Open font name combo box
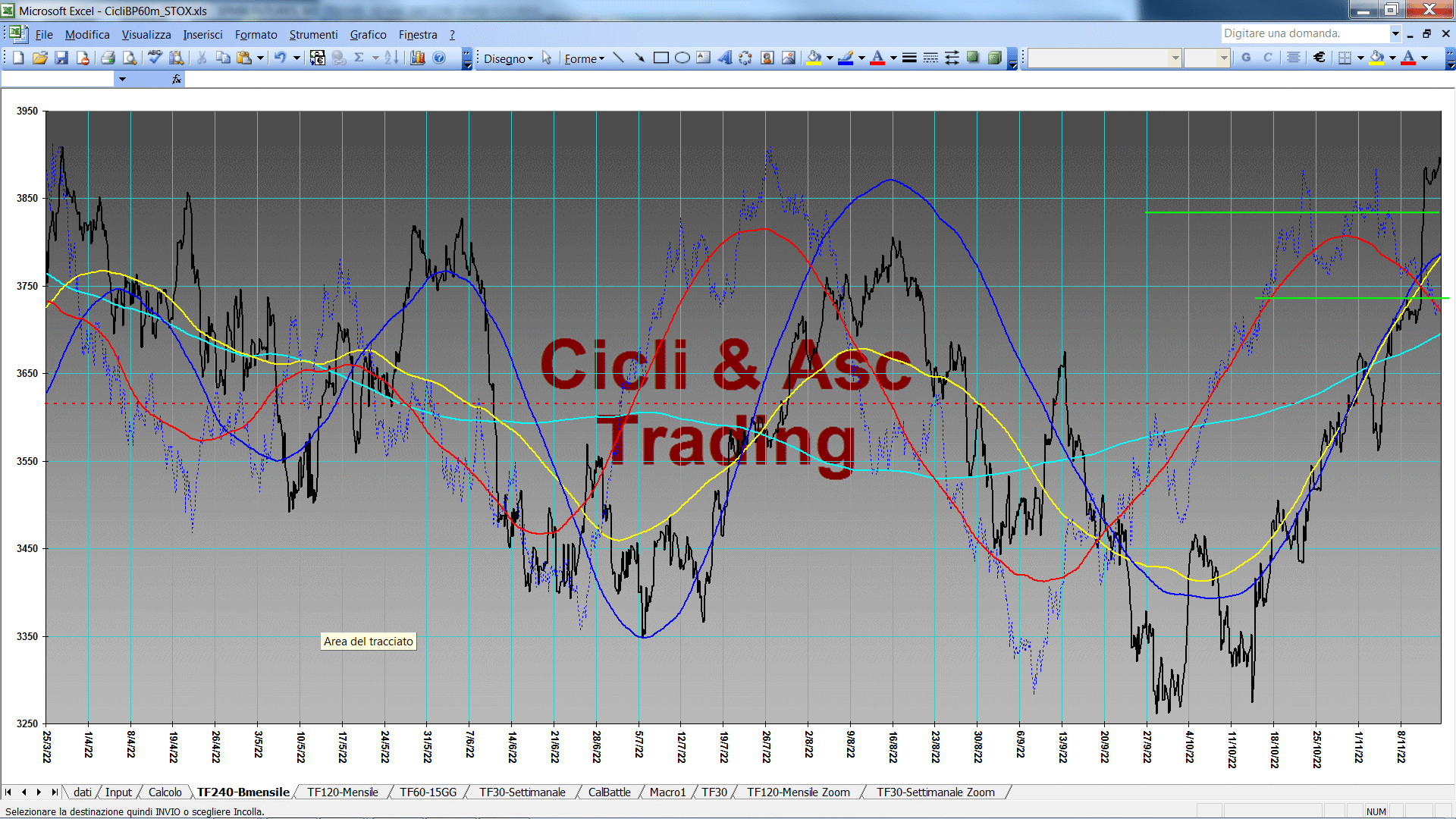 click(x=1105, y=58)
